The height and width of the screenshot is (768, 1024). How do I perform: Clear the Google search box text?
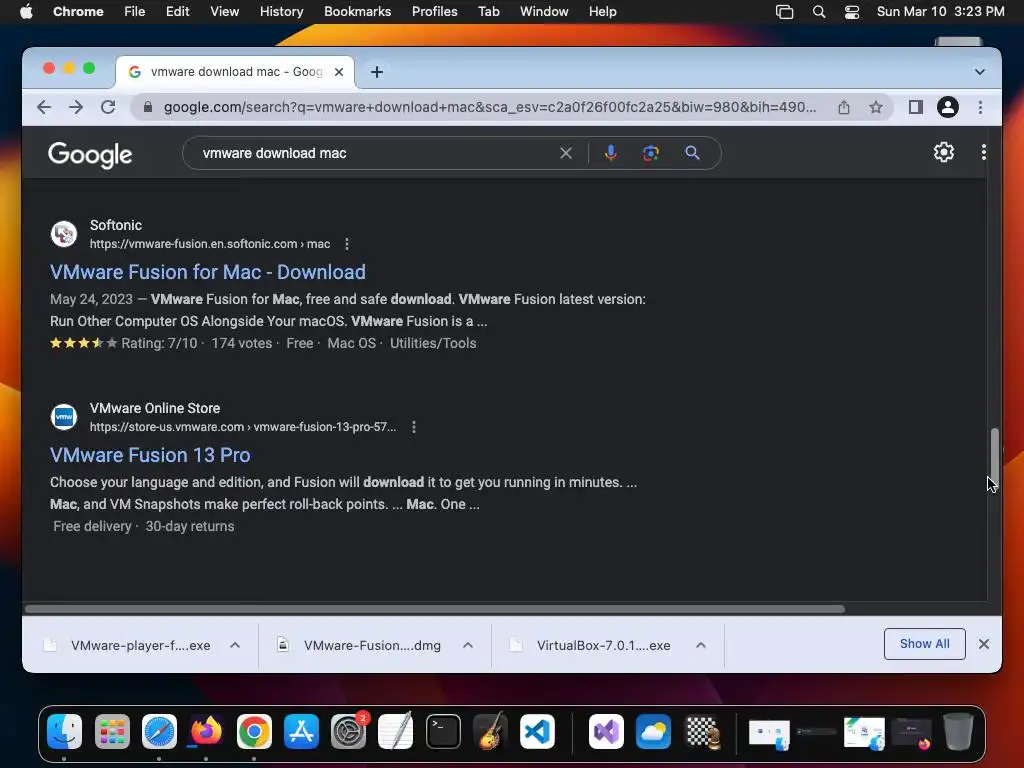coord(566,153)
